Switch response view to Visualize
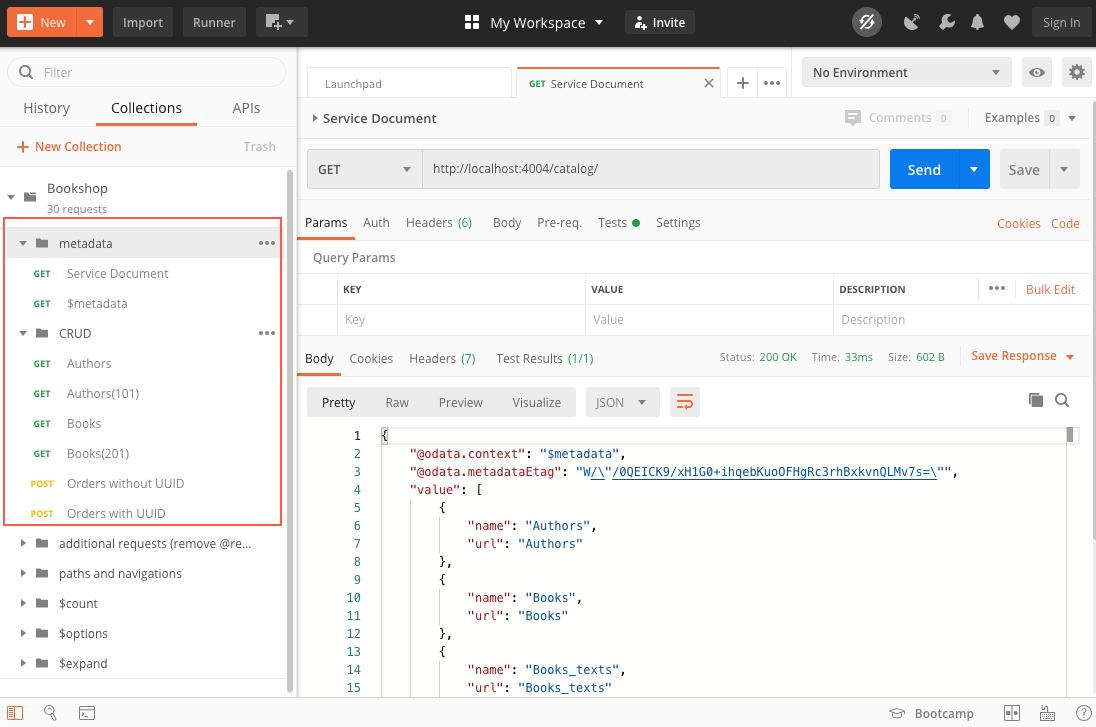The height and width of the screenshot is (727, 1096). pyautogui.click(x=536, y=402)
